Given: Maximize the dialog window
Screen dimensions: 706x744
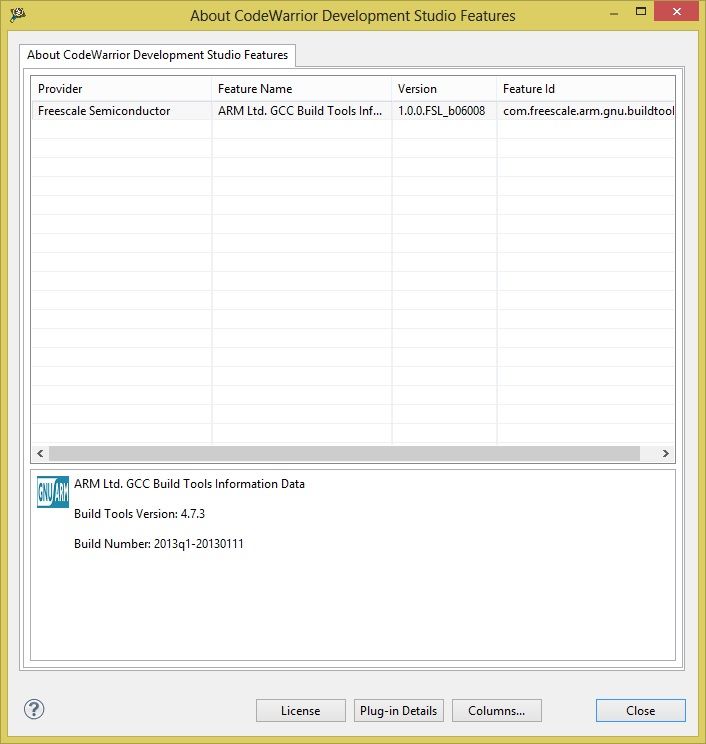Looking at the screenshot, I should click(641, 11).
